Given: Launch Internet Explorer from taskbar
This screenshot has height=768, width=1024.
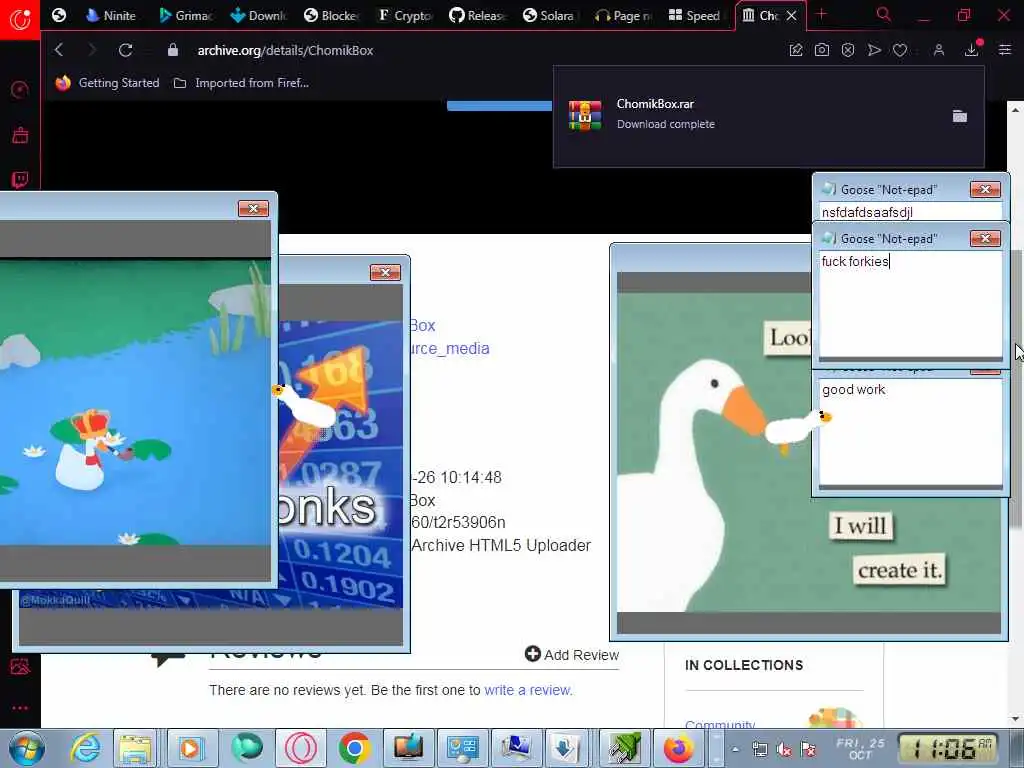Looking at the screenshot, I should 86,748.
